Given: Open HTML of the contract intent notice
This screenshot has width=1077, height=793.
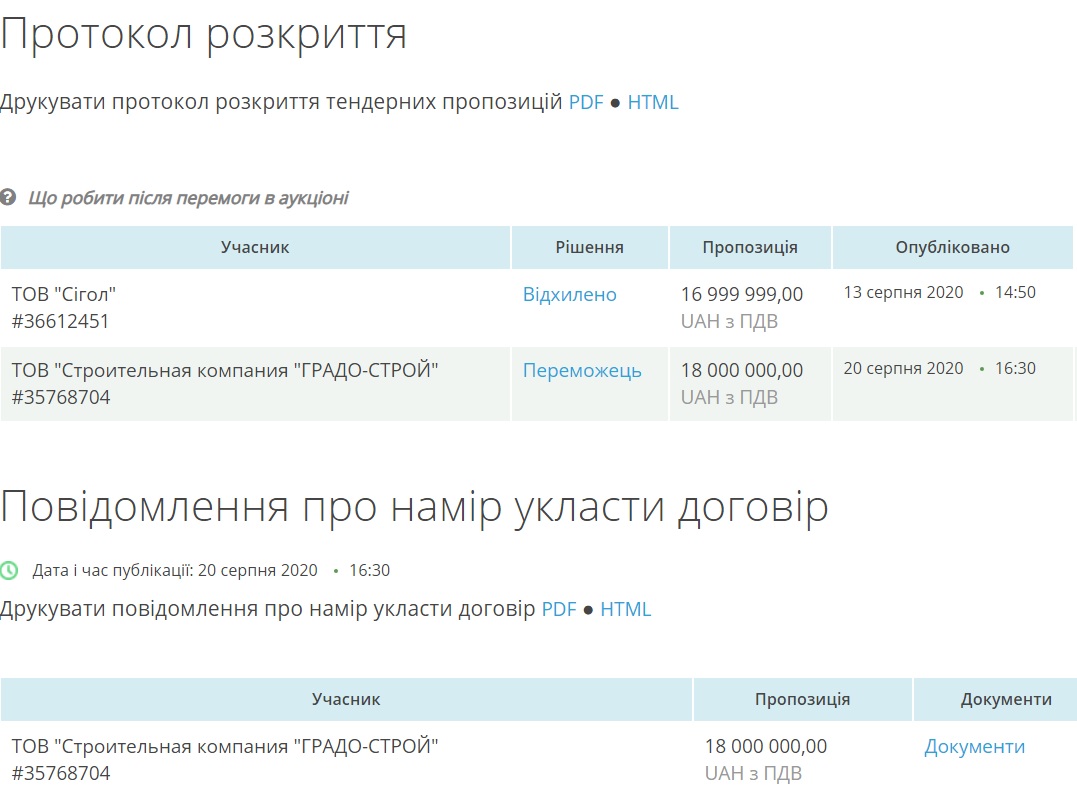Looking at the screenshot, I should tap(625, 609).
